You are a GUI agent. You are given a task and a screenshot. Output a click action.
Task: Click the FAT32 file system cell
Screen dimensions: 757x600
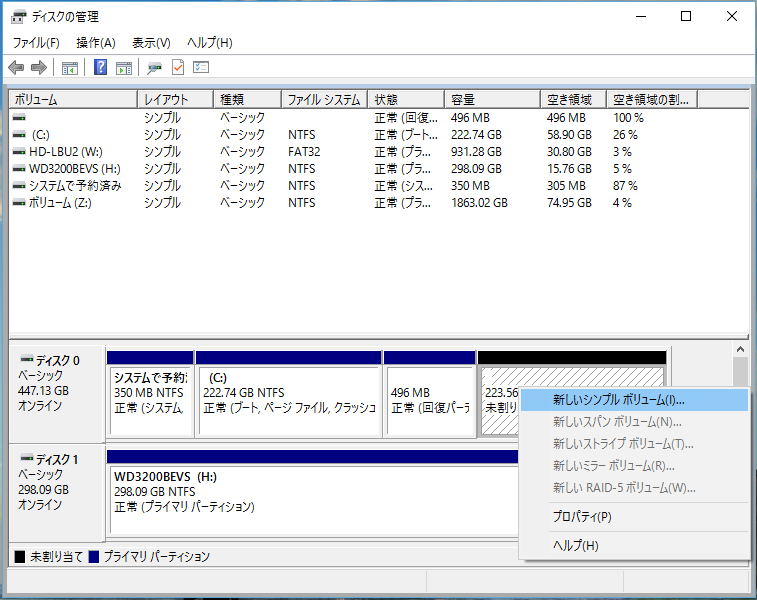tap(304, 152)
